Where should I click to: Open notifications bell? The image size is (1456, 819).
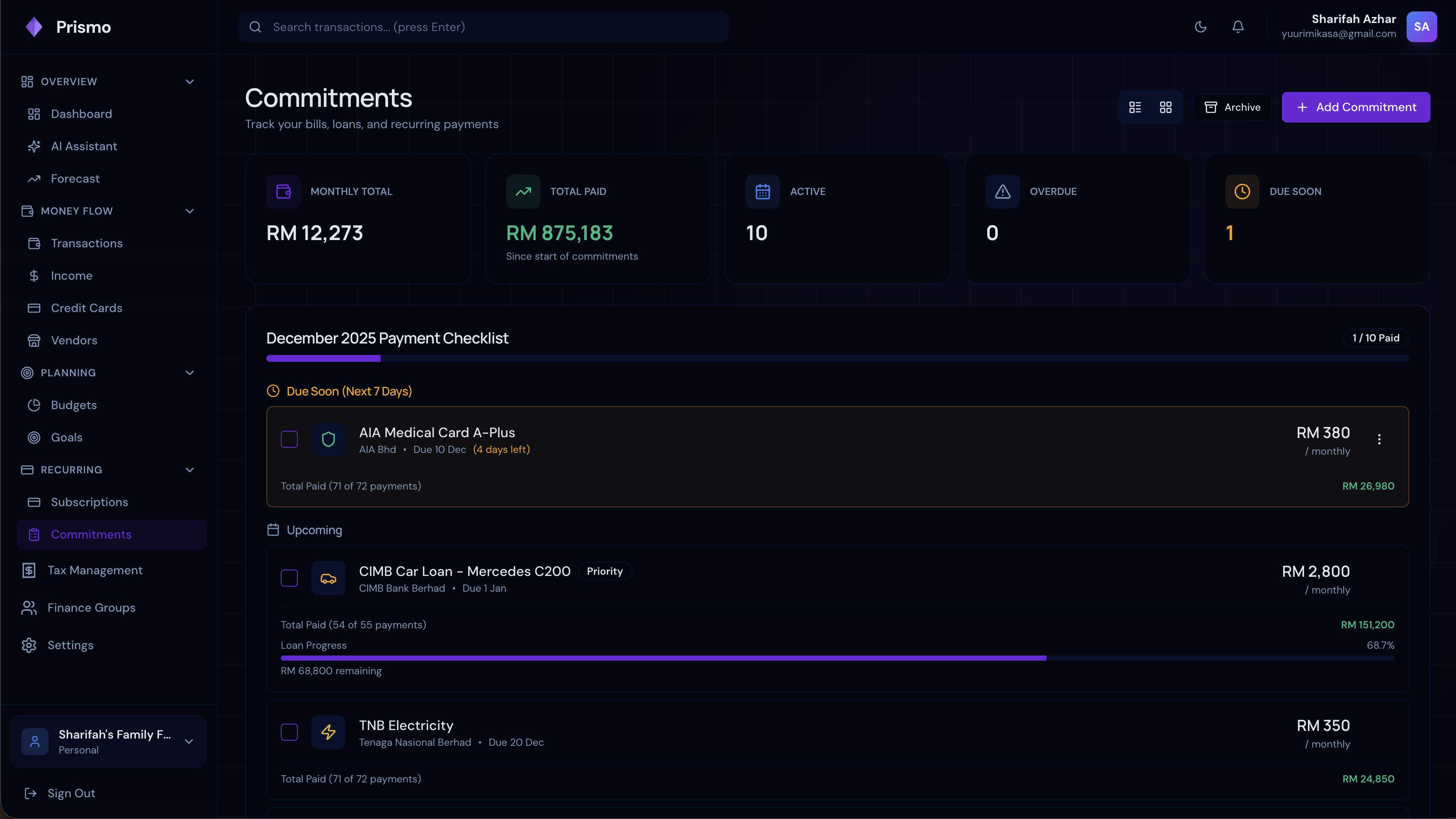pos(1238,26)
